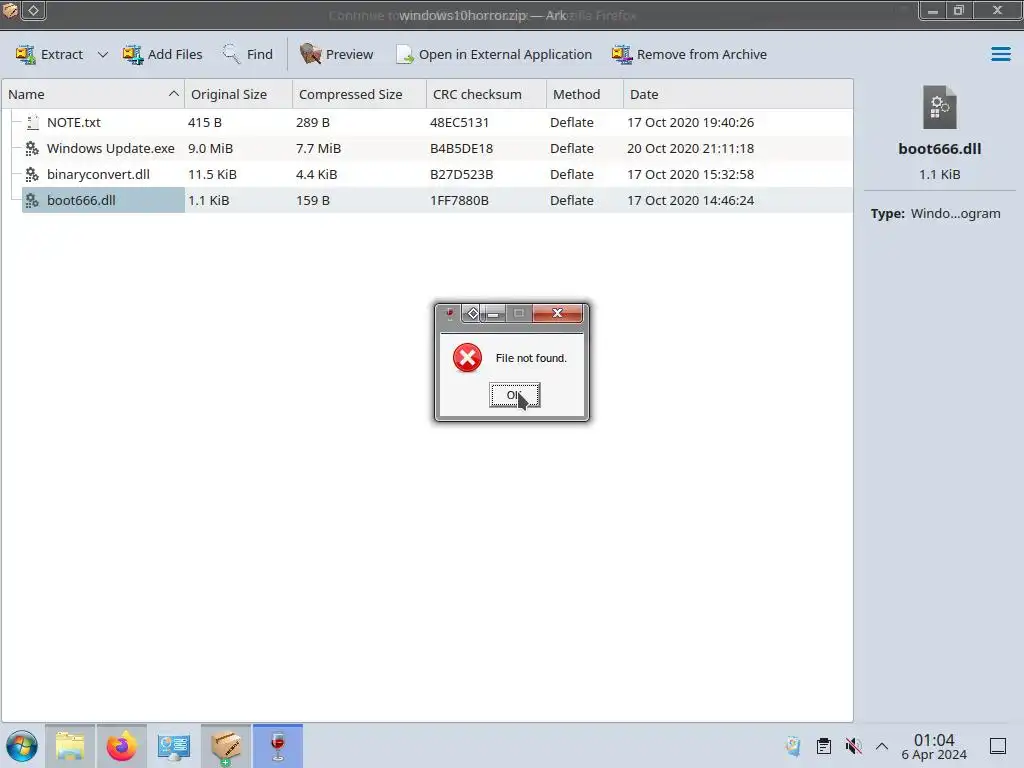
Task: Click the red error icon in dialog
Action: tap(468, 358)
